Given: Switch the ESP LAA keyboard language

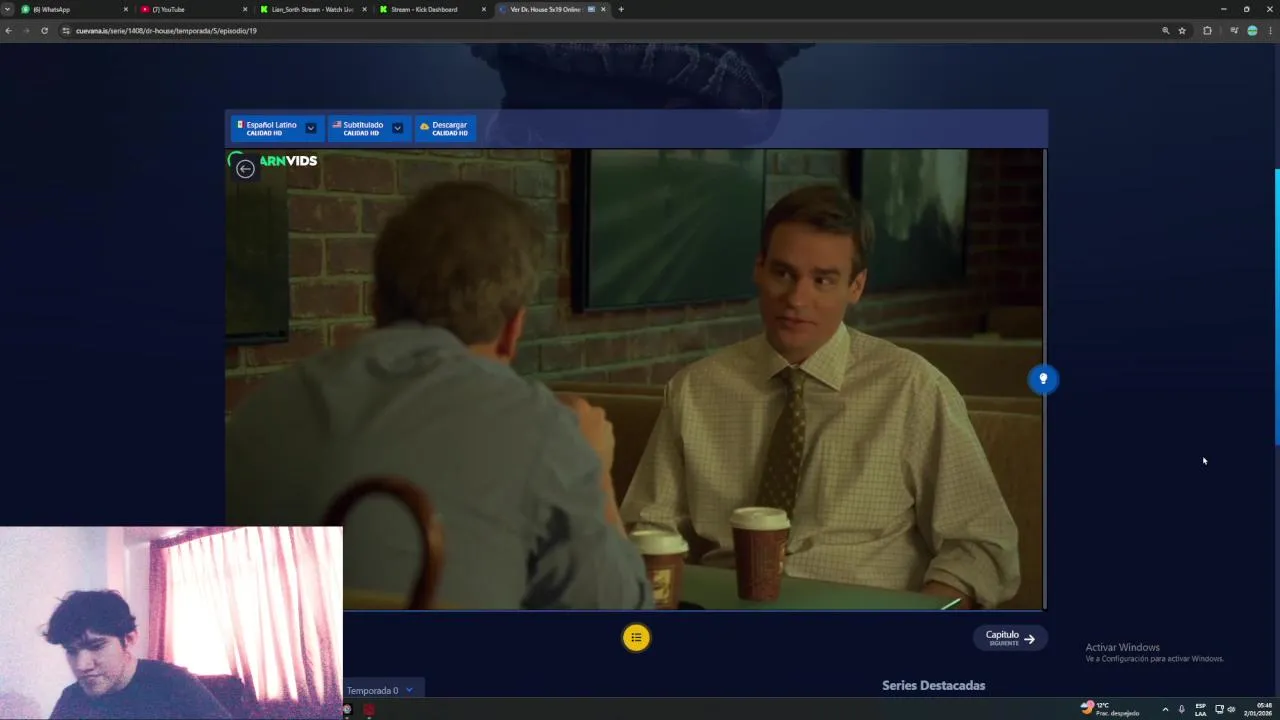Looking at the screenshot, I should [1200, 709].
